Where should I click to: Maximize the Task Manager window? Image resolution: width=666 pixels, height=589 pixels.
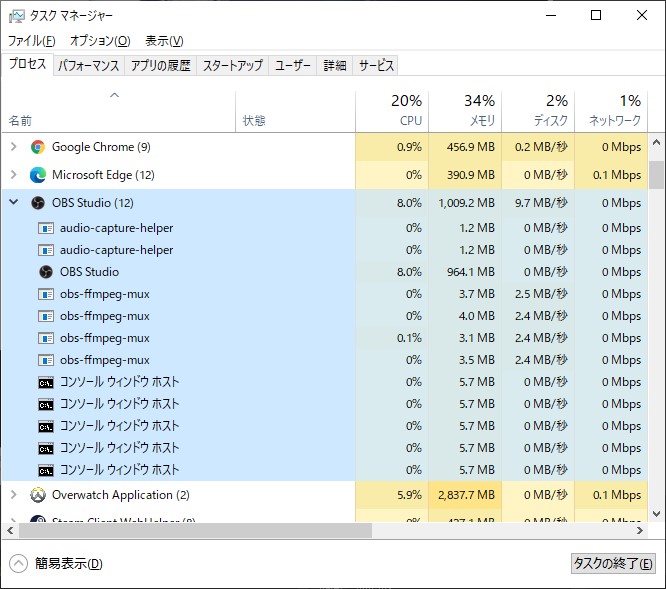click(x=596, y=15)
